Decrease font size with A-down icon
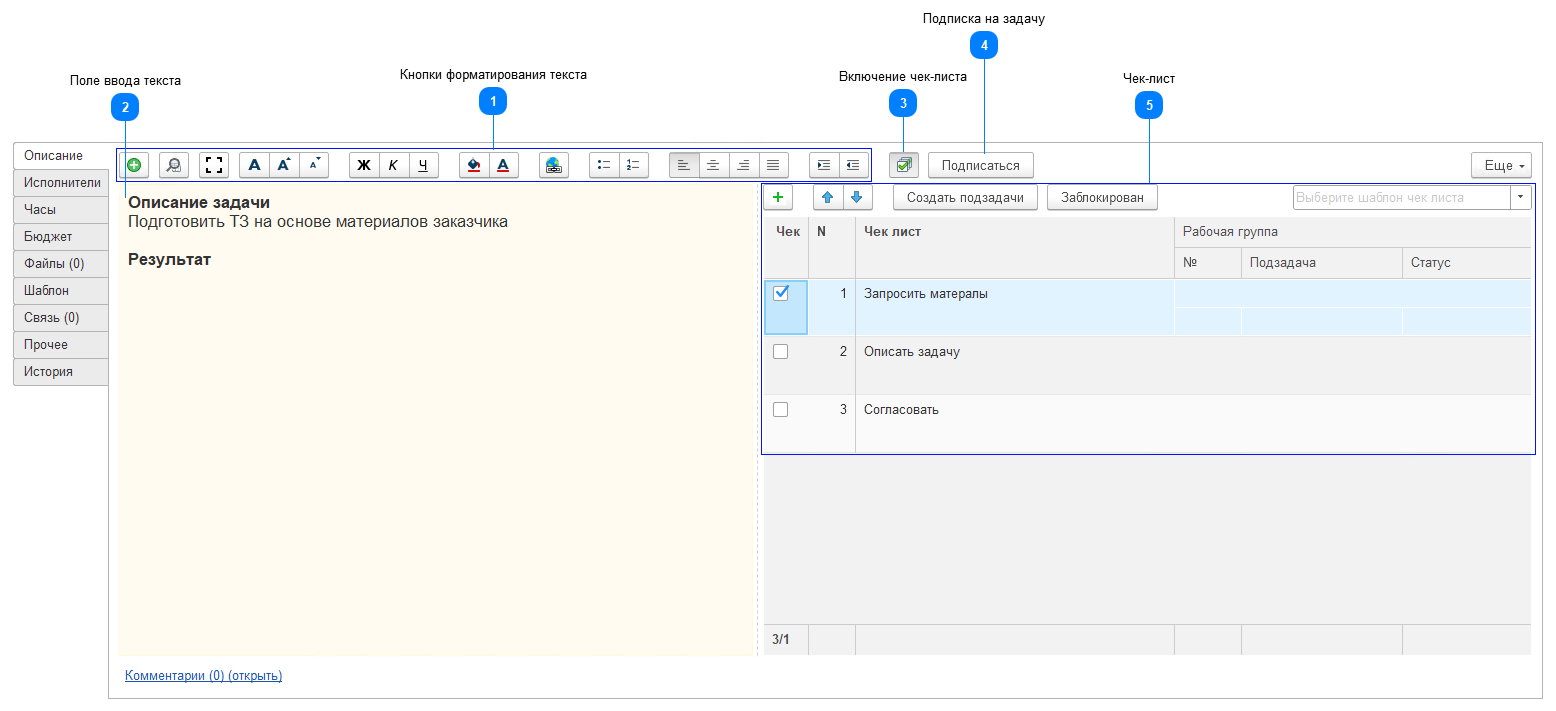1556x711 pixels. pos(314,165)
